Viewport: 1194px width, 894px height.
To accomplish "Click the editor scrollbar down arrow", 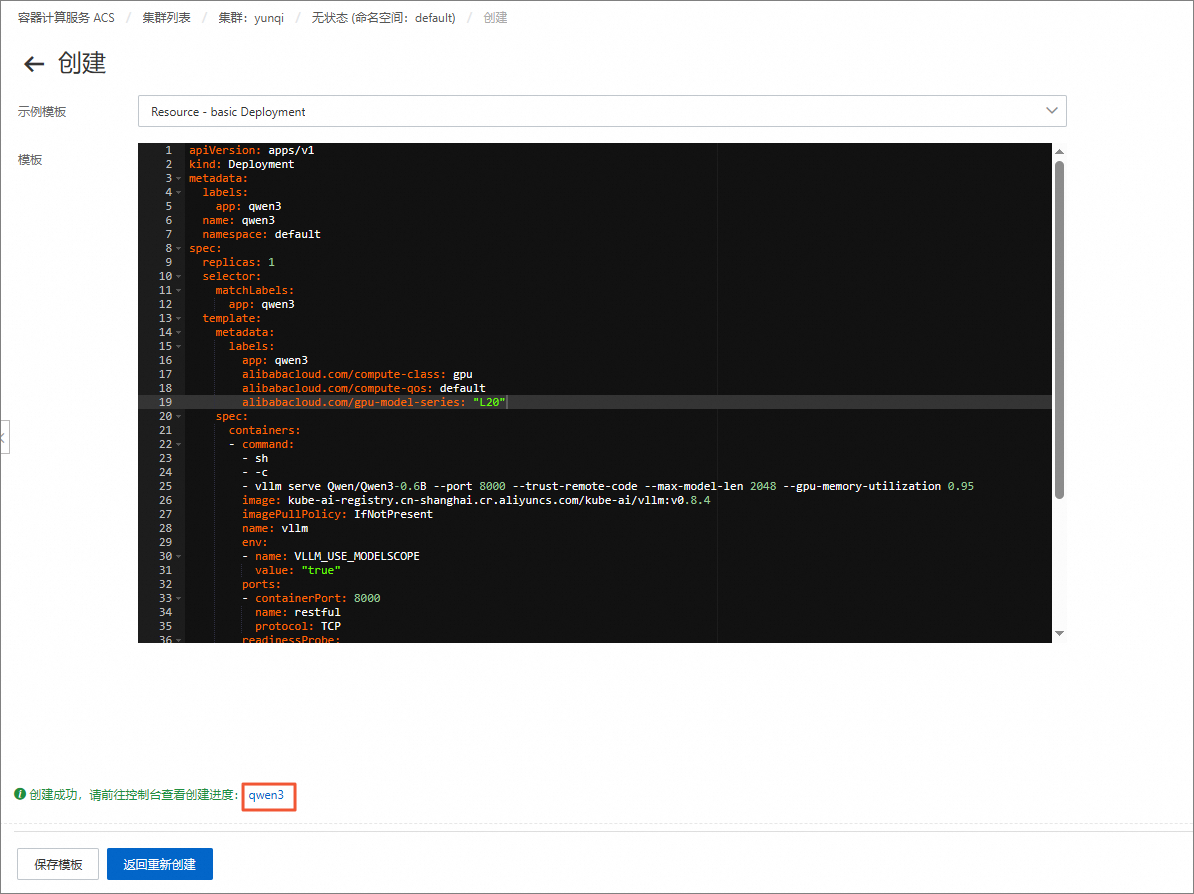I will pos(1059,634).
